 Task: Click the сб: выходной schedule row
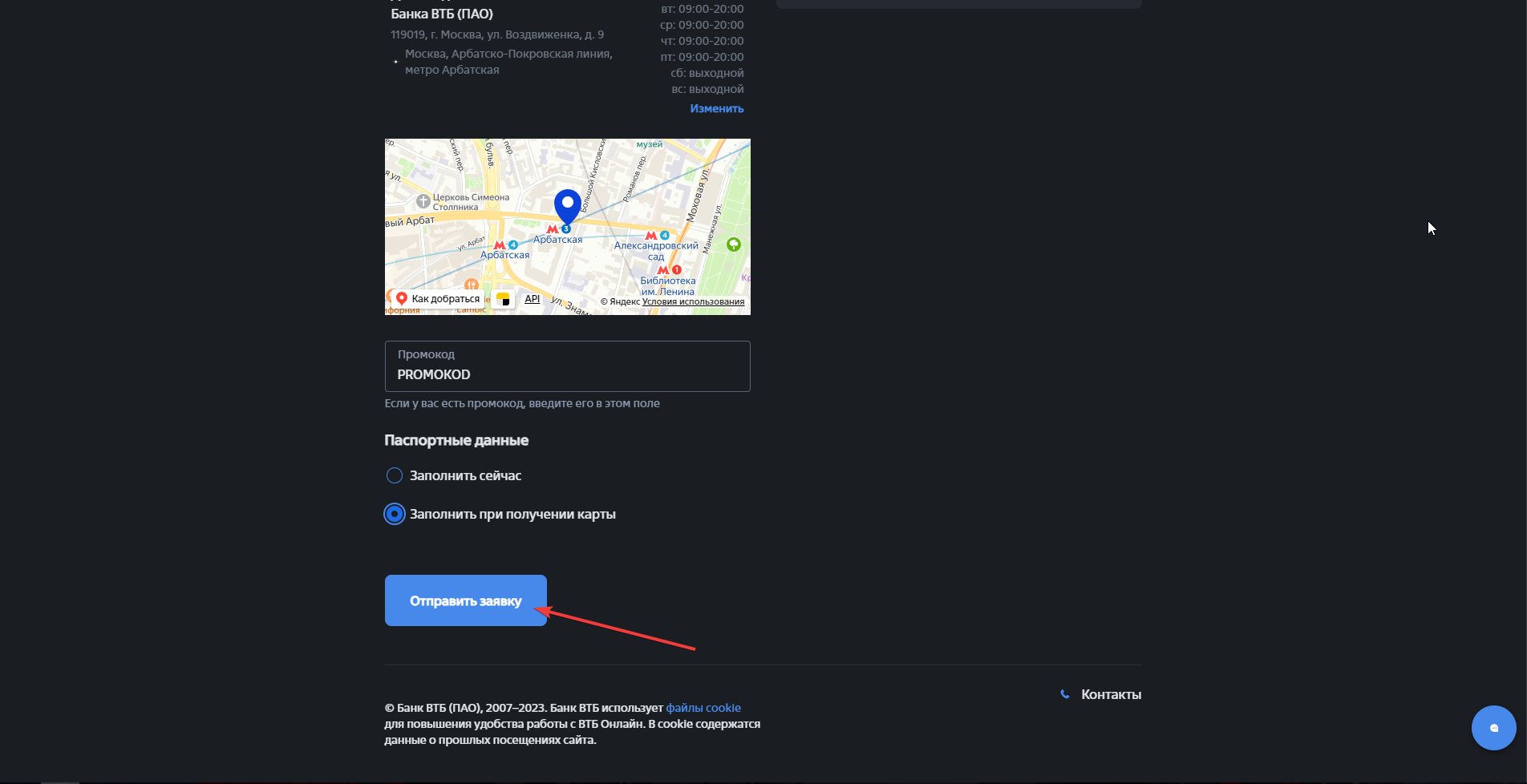click(x=707, y=73)
